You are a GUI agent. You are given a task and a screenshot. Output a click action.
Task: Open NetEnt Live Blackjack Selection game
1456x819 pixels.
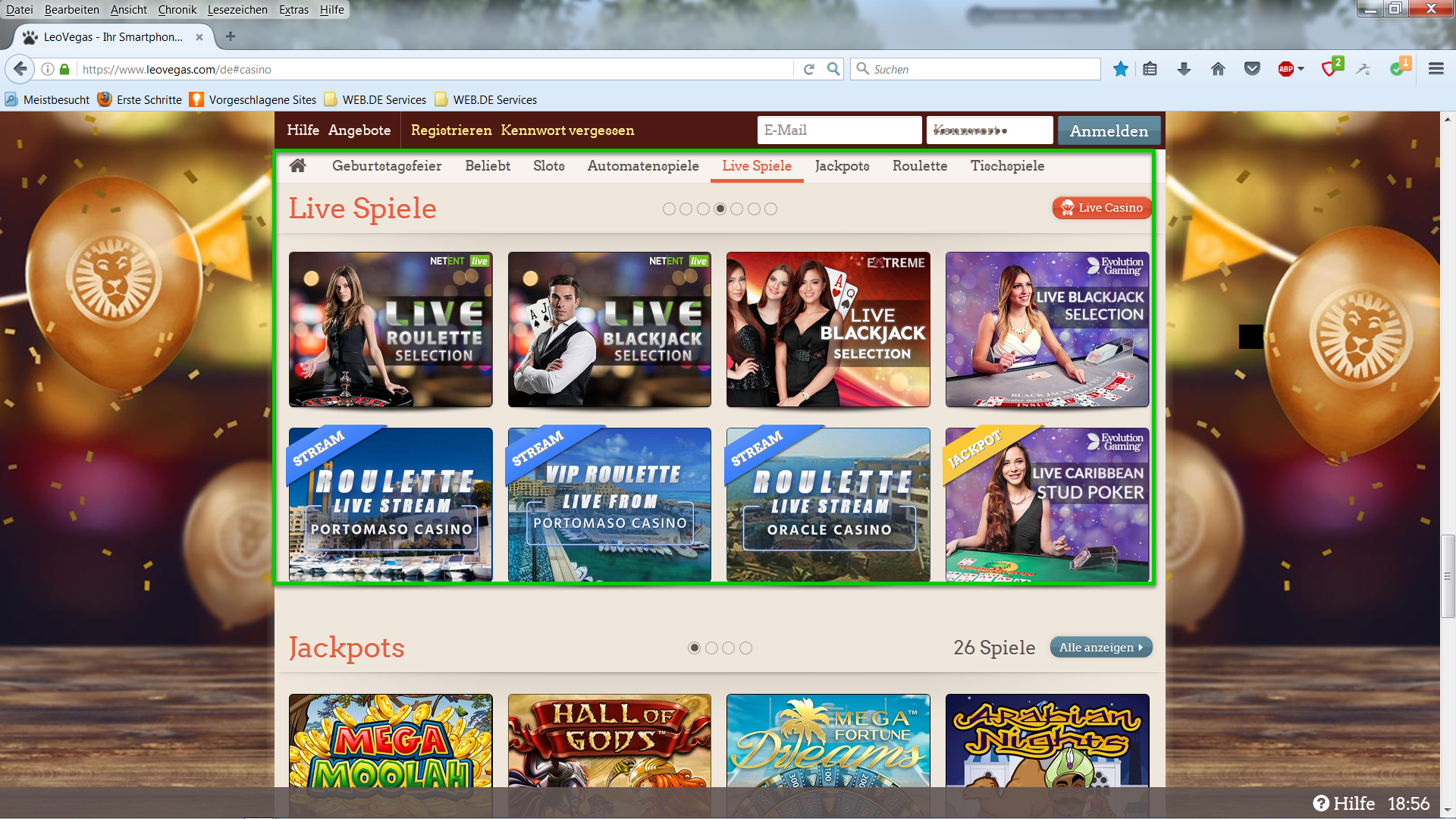[x=610, y=330]
